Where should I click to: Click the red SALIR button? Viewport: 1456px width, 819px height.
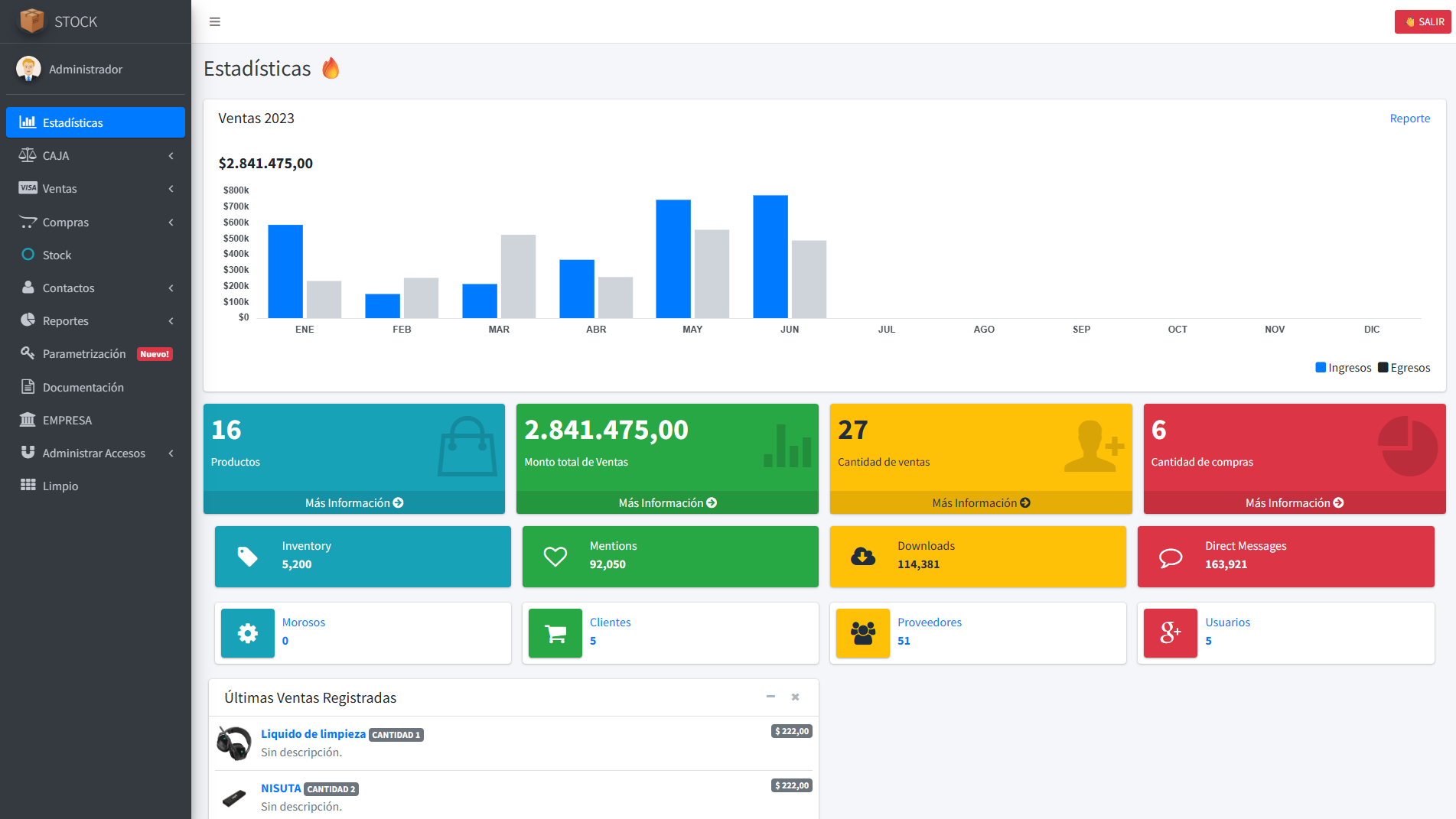tap(1422, 21)
